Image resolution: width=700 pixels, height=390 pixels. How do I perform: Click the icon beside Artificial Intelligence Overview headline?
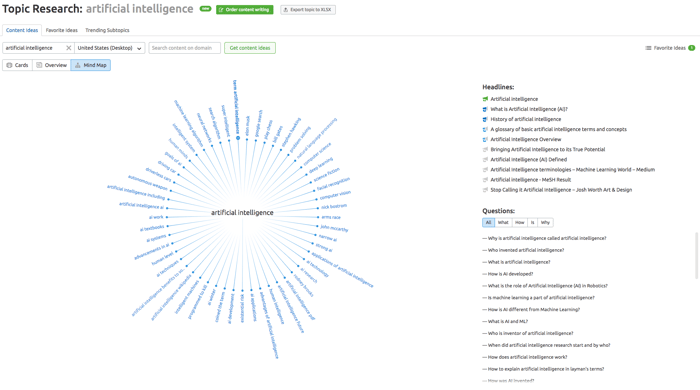point(485,139)
